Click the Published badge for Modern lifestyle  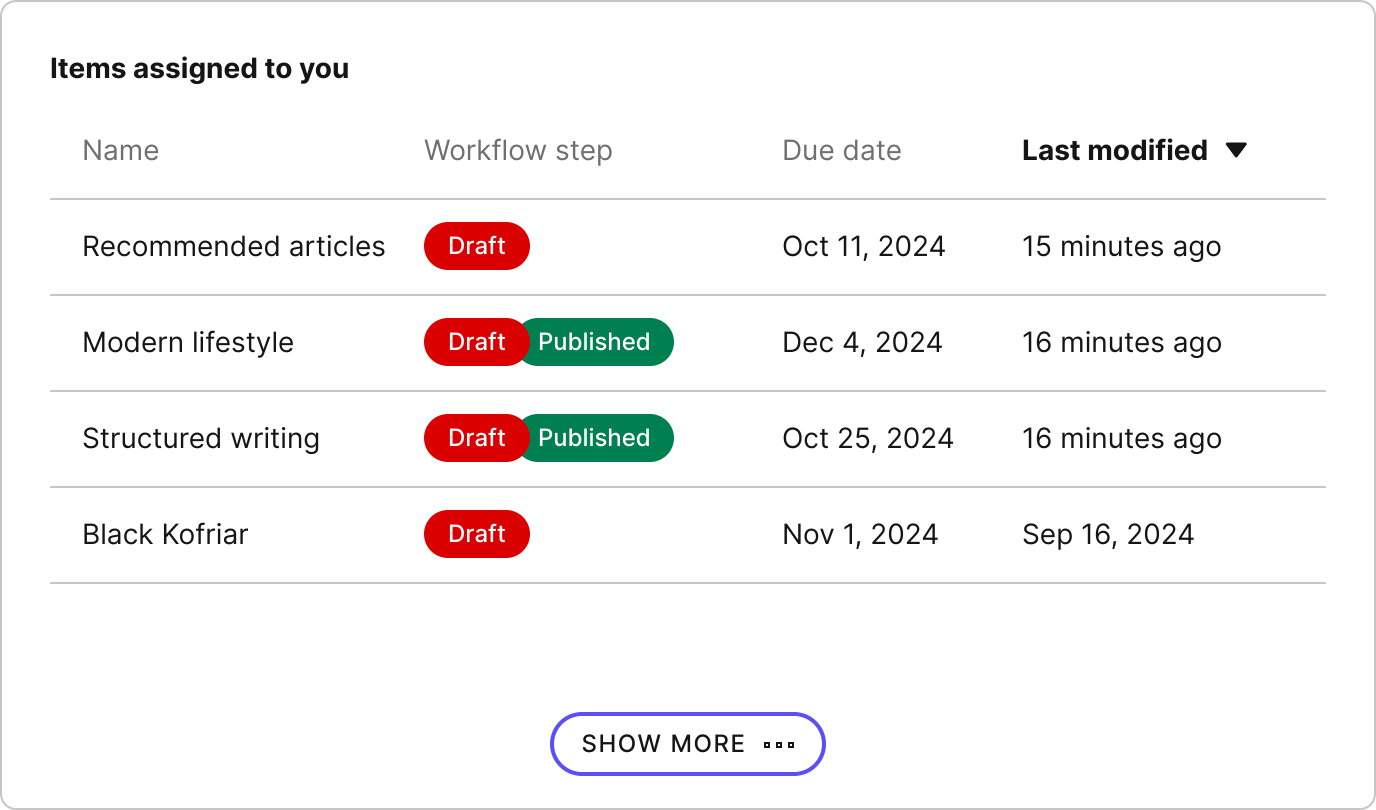[x=596, y=343]
